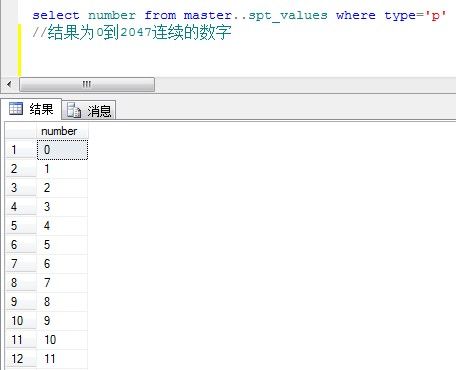Switch to the 结果 results tab
The width and height of the screenshot is (456, 370).
pos(31,109)
